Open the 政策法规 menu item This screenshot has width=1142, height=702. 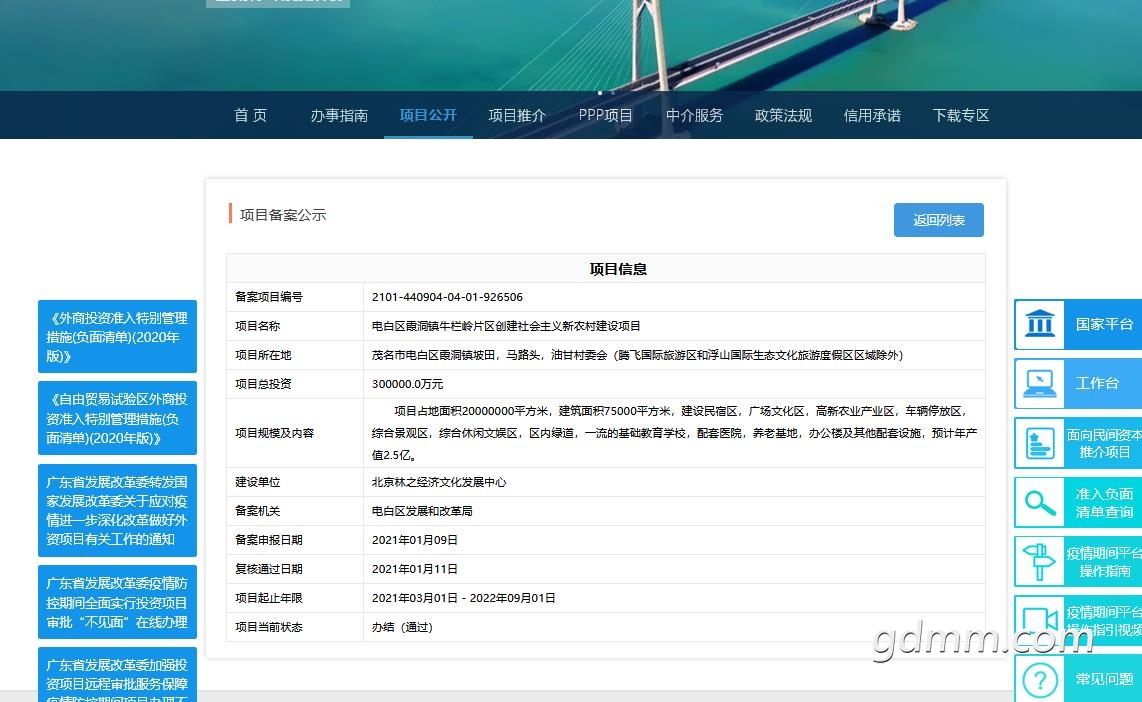click(x=783, y=115)
